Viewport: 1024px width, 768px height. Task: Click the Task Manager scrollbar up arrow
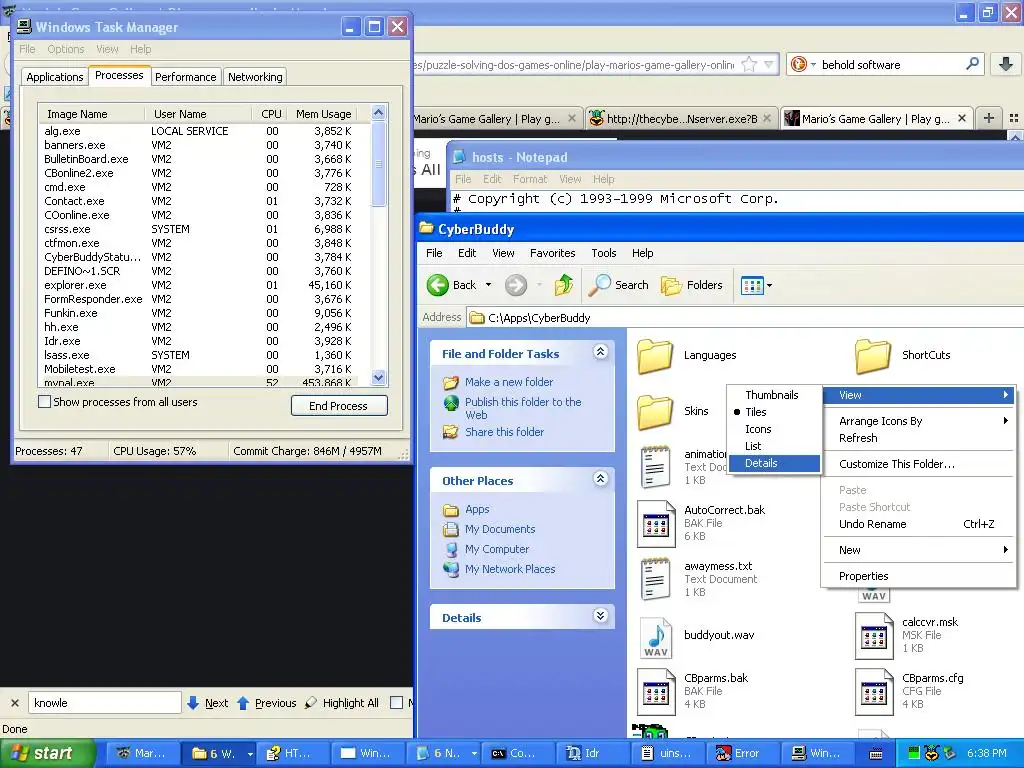pyautogui.click(x=379, y=112)
